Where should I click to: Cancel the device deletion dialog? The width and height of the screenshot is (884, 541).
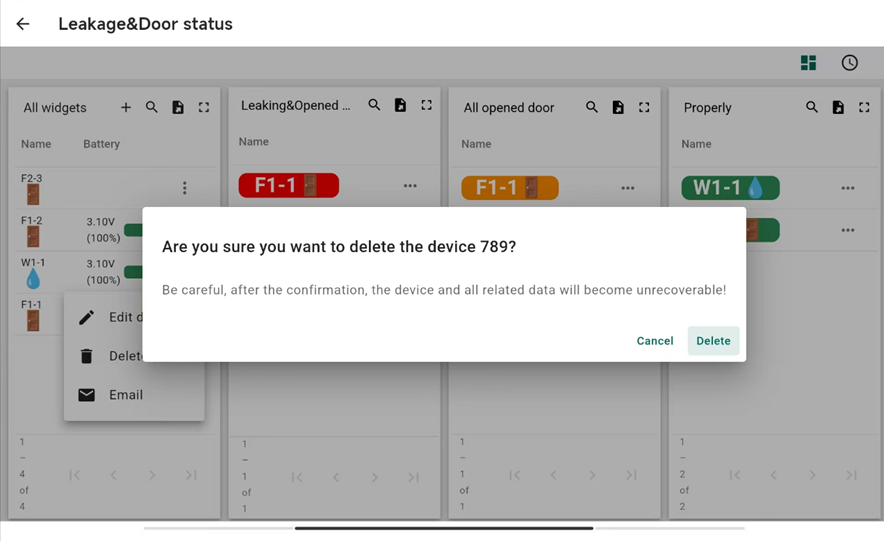(x=655, y=341)
